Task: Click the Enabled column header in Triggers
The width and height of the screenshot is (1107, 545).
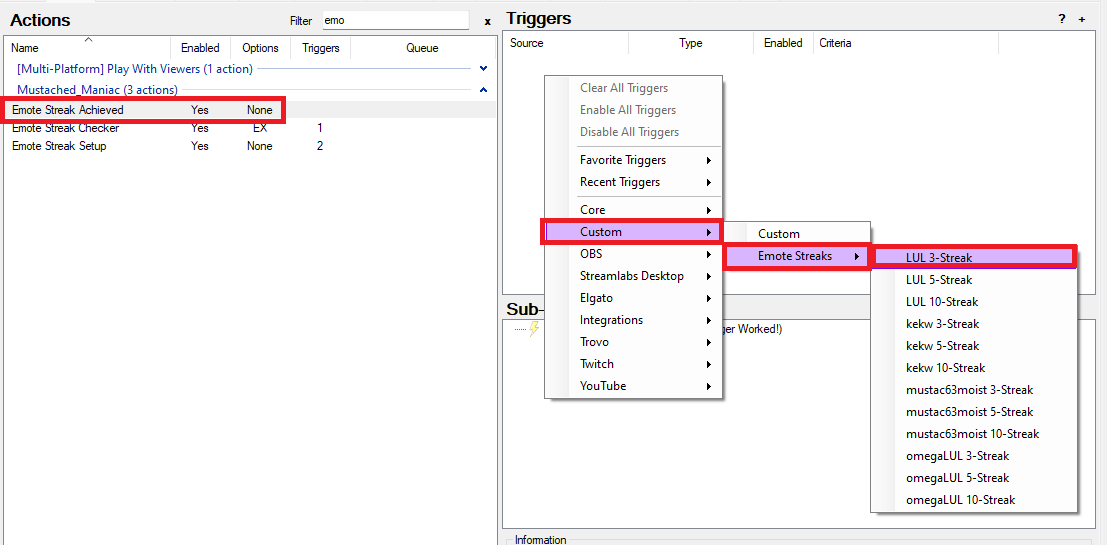Action: (x=783, y=43)
